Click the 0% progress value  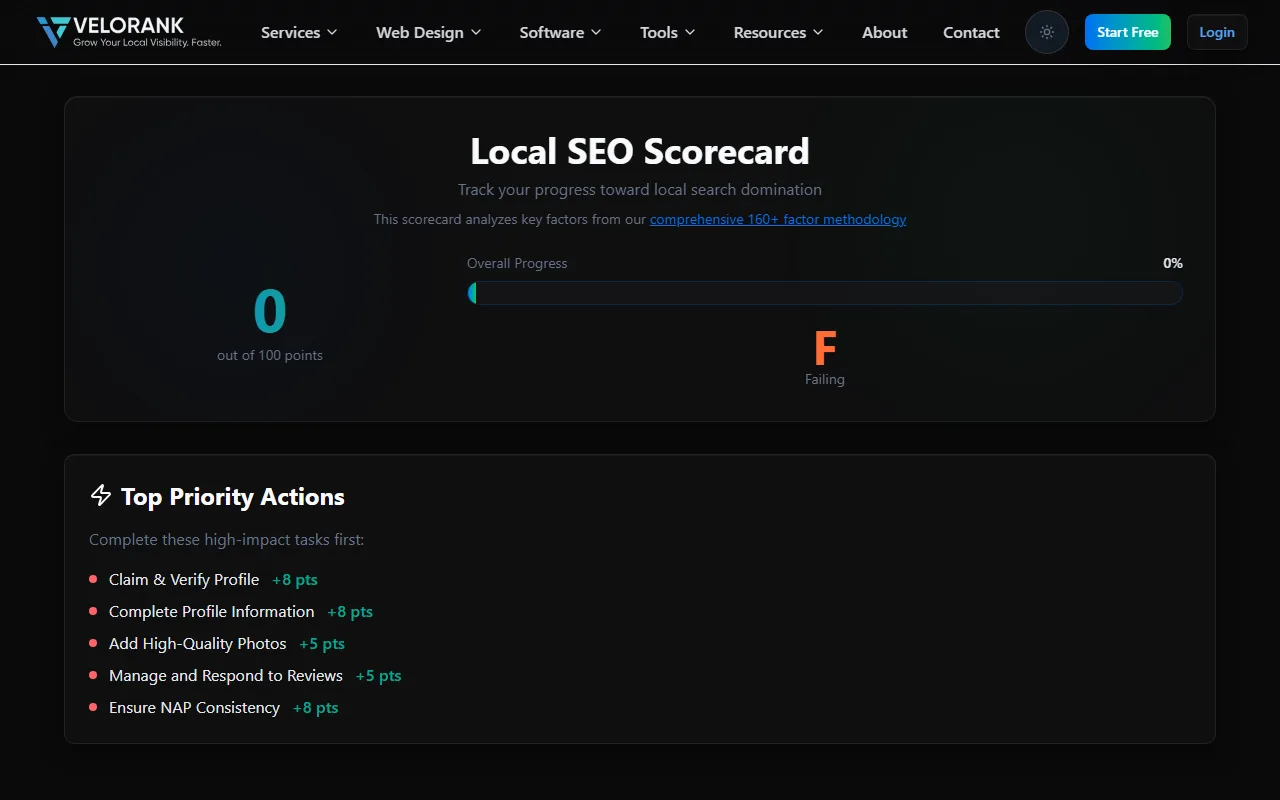[1173, 263]
